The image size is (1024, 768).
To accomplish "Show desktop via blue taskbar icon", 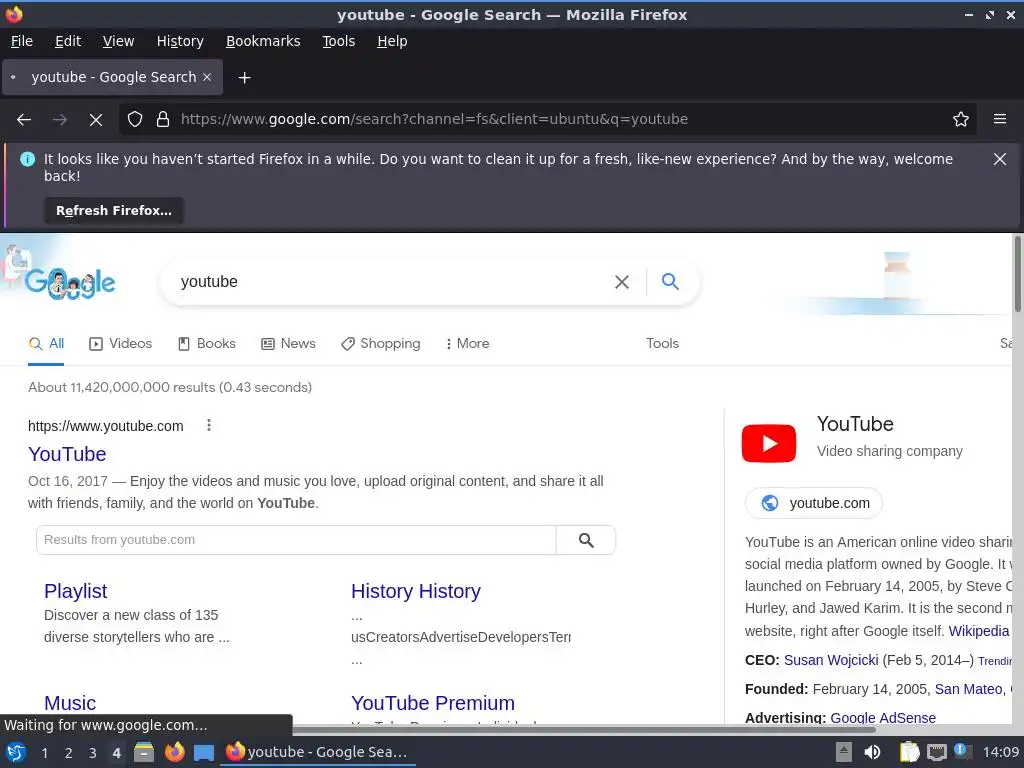I will [204, 753].
